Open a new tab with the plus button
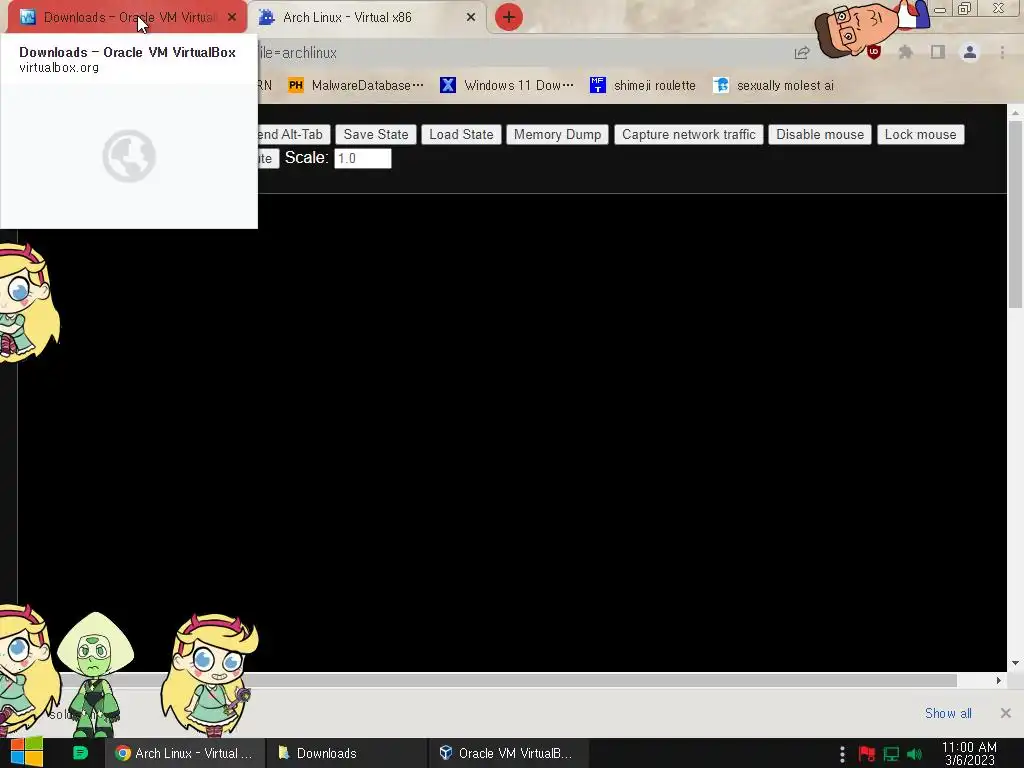Image resolution: width=1024 pixels, height=768 pixels. pos(509,17)
